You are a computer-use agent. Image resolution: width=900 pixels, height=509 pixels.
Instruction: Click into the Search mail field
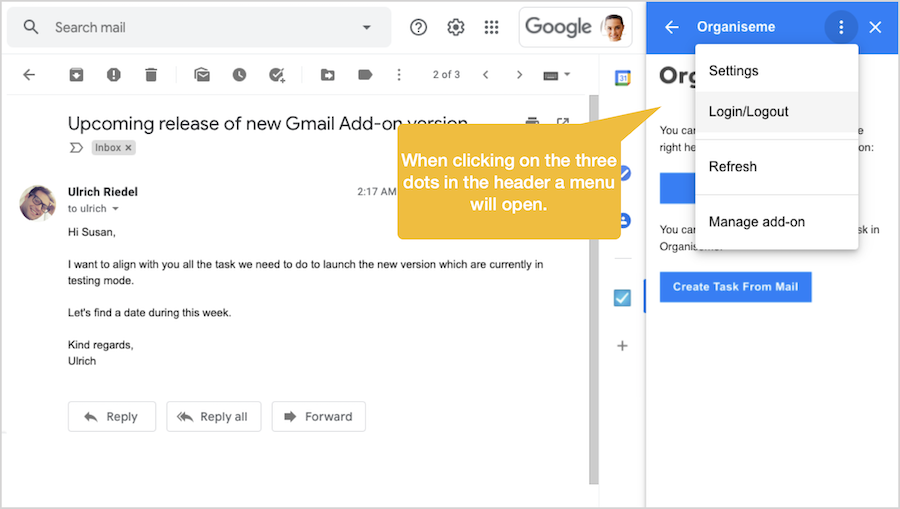coord(200,27)
